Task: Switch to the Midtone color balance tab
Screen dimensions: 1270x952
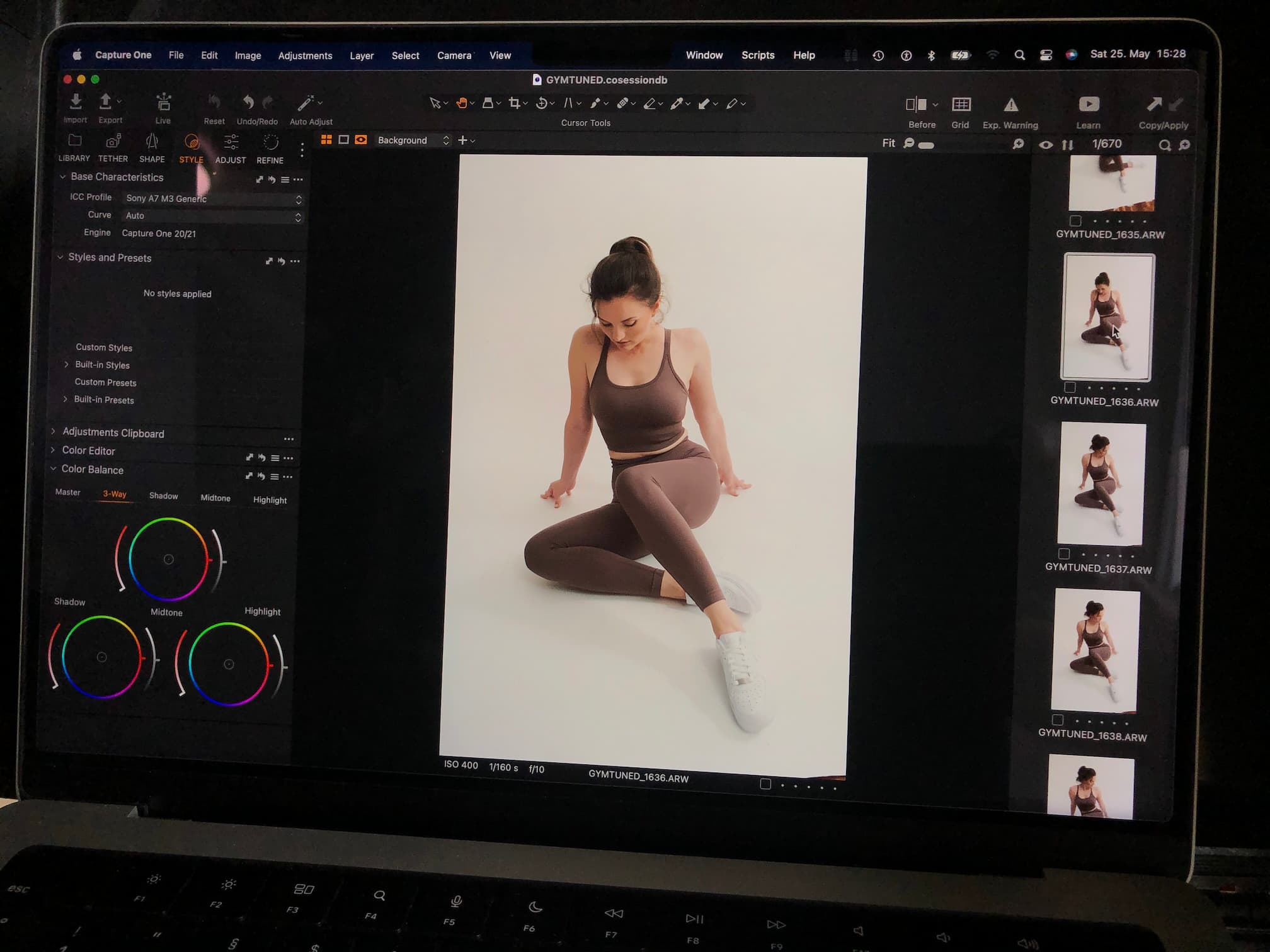Action: pos(215,498)
